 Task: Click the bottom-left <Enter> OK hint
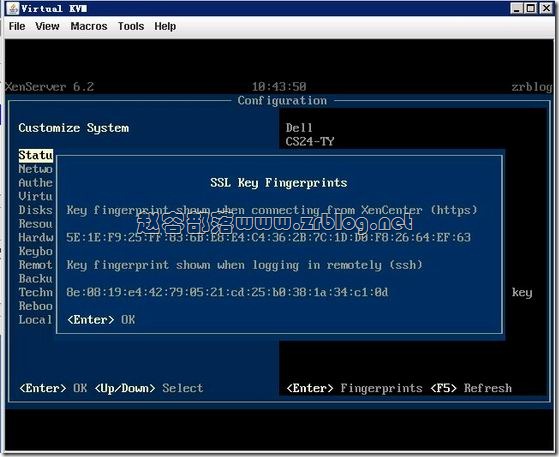coord(53,388)
